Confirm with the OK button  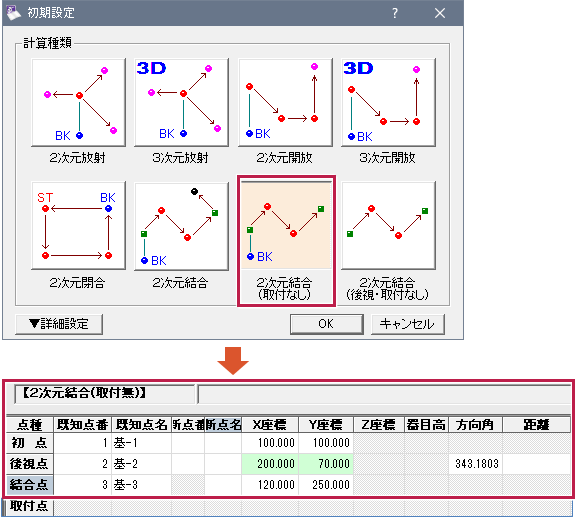327,324
